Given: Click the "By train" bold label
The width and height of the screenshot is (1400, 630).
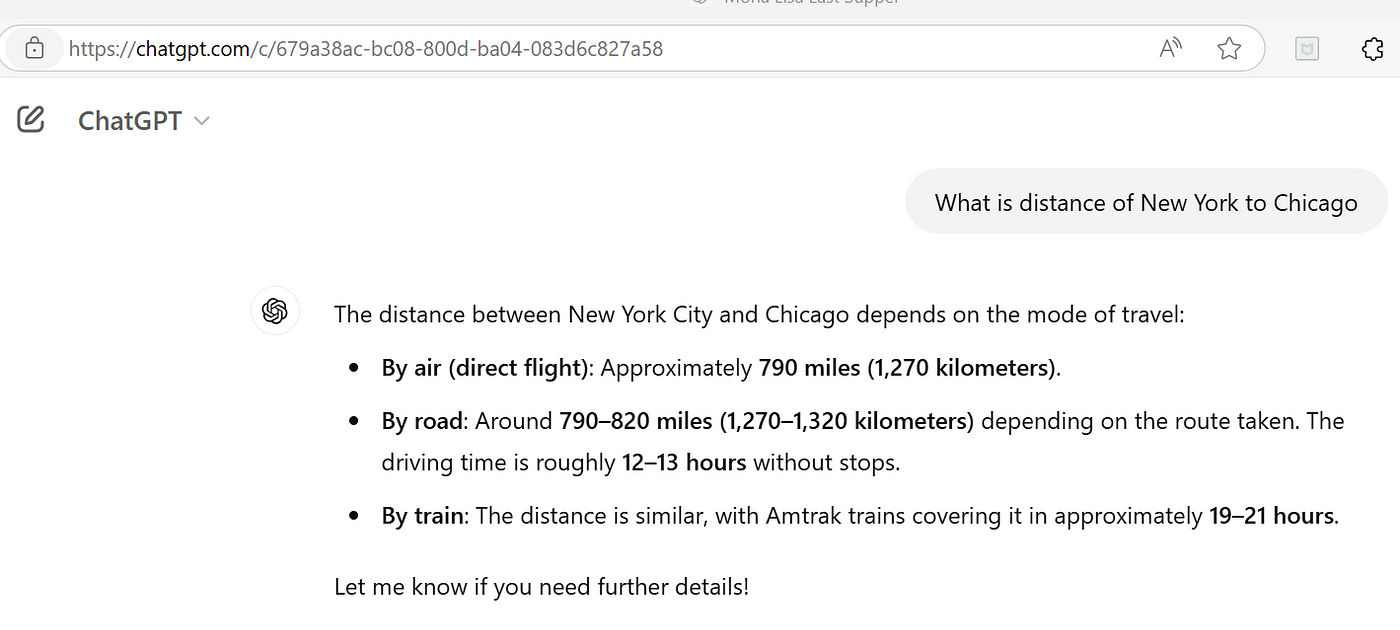Looking at the screenshot, I should point(423,516).
